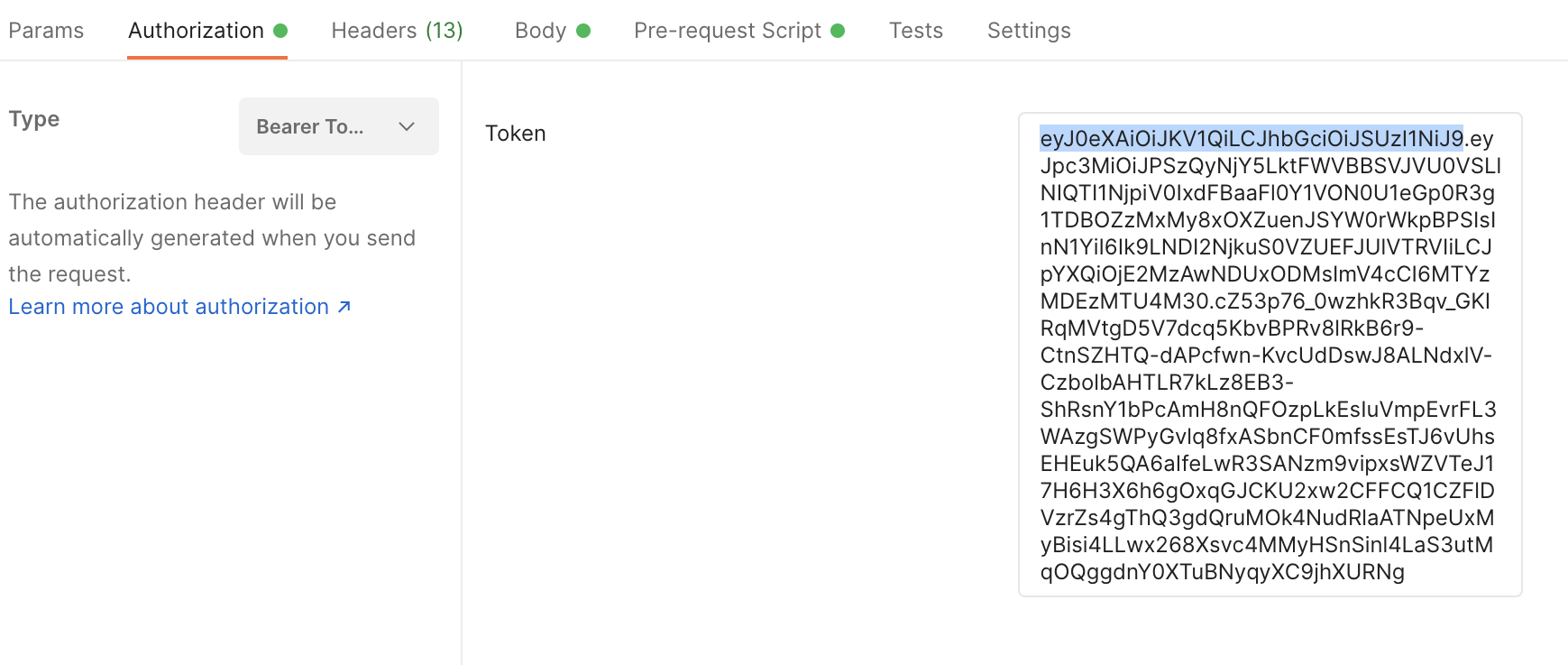1568x665 pixels.
Task: Switch to the Headers tab
Action: pyautogui.click(x=373, y=31)
